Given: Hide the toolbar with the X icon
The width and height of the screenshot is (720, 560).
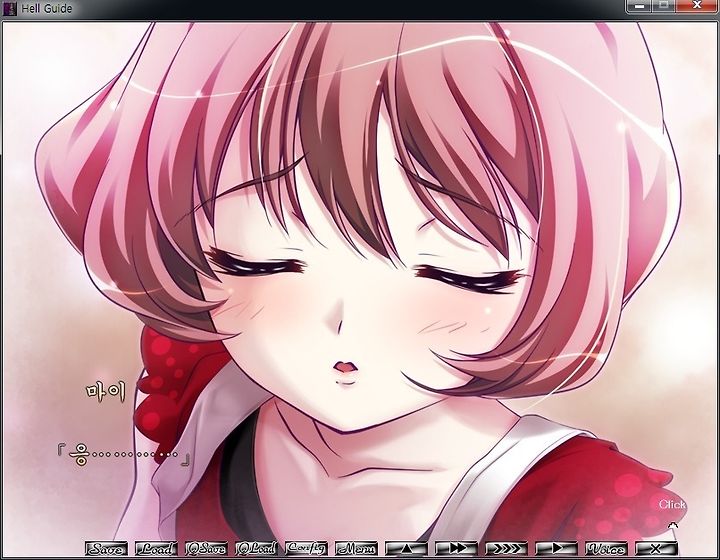Looking at the screenshot, I should click(656, 549).
